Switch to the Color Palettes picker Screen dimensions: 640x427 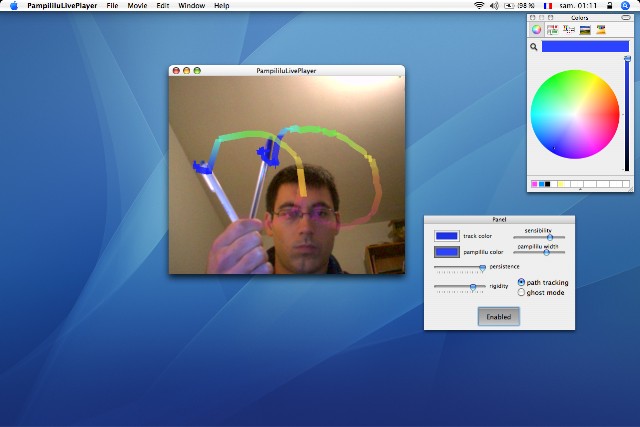coord(569,29)
